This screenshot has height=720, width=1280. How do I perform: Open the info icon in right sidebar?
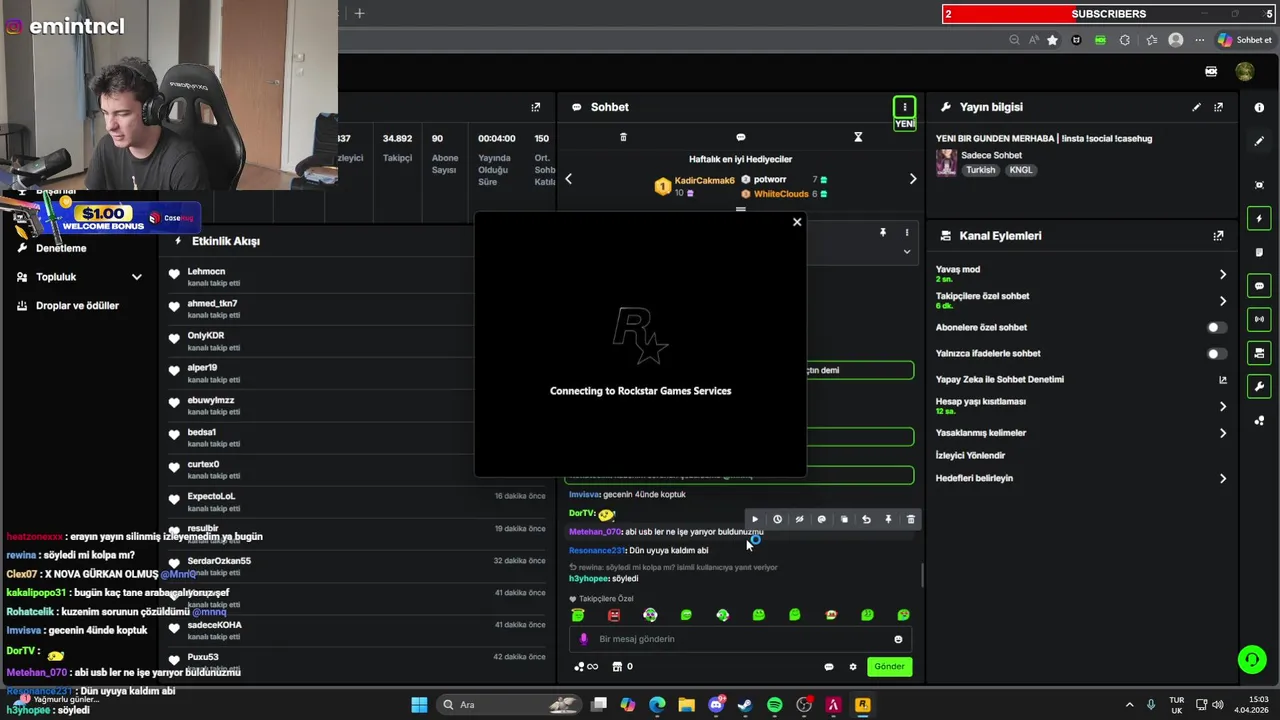(1259, 107)
